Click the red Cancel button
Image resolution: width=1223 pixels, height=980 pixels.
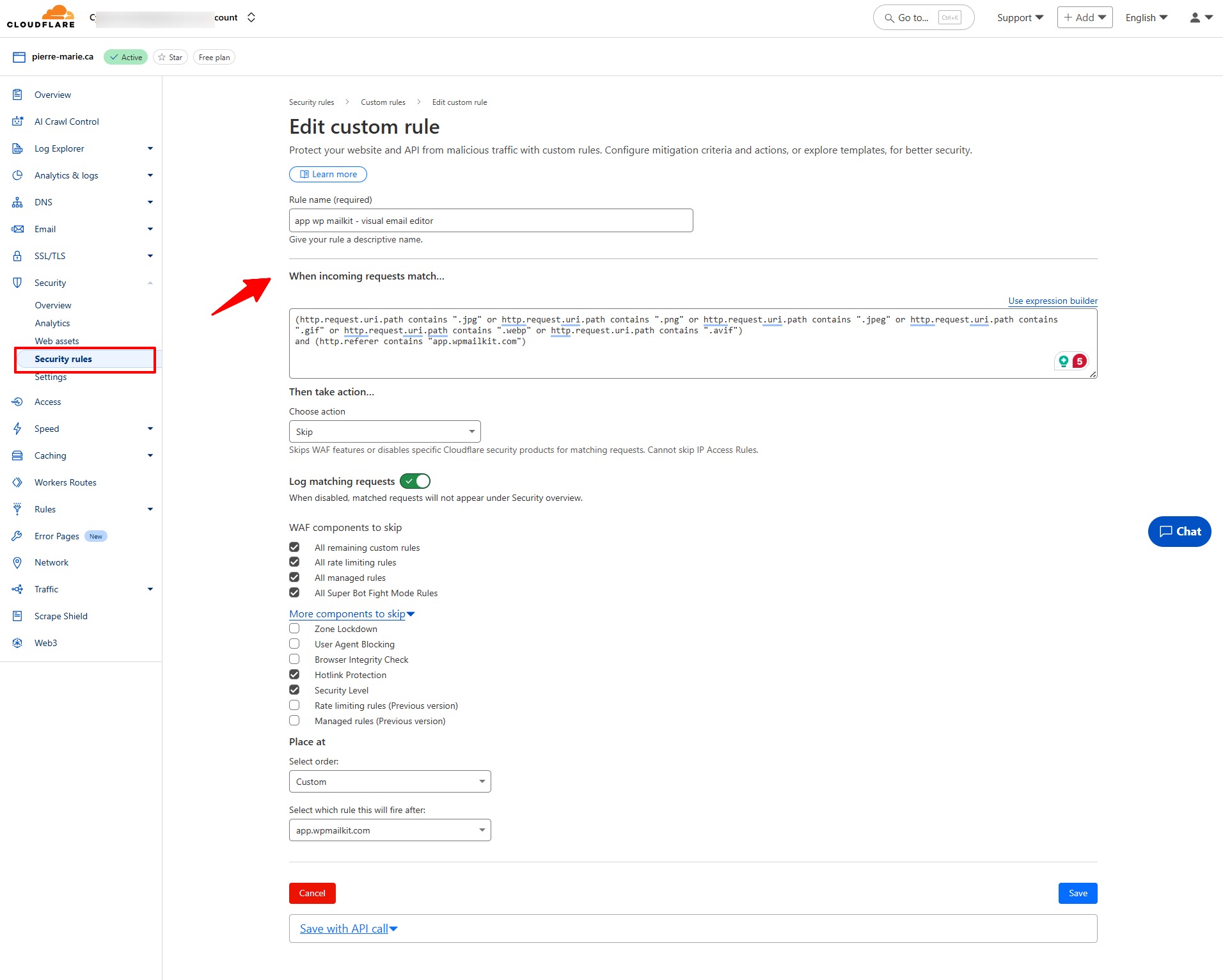312,893
